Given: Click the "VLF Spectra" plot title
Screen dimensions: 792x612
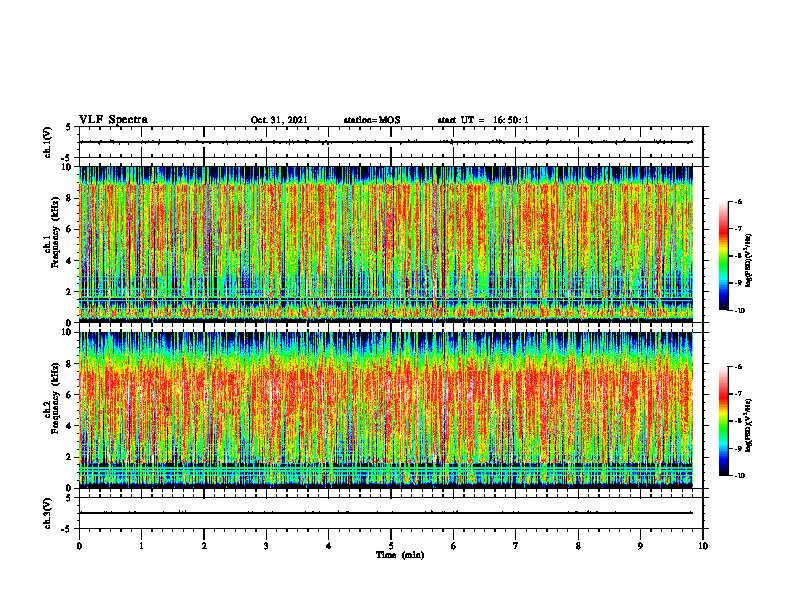Looking at the screenshot, I should pyautogui.click(x=113, y=120).
